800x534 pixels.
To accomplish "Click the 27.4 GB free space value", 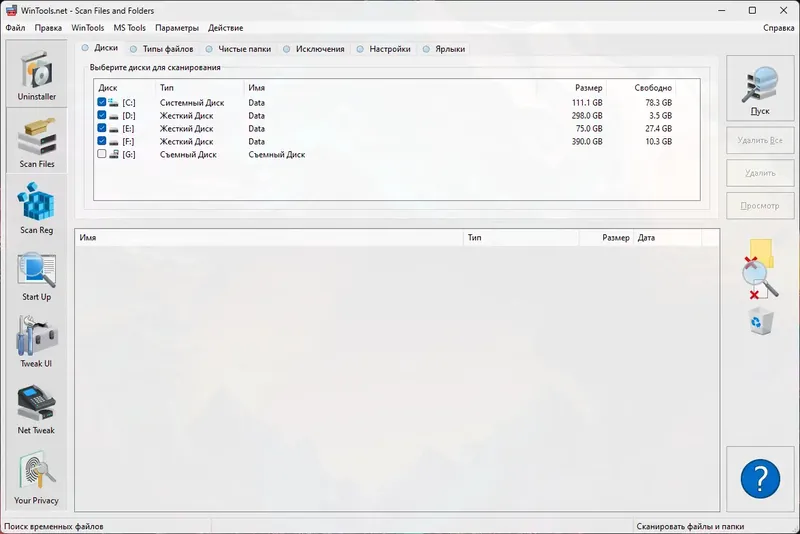I will click(x=659, y=129).
